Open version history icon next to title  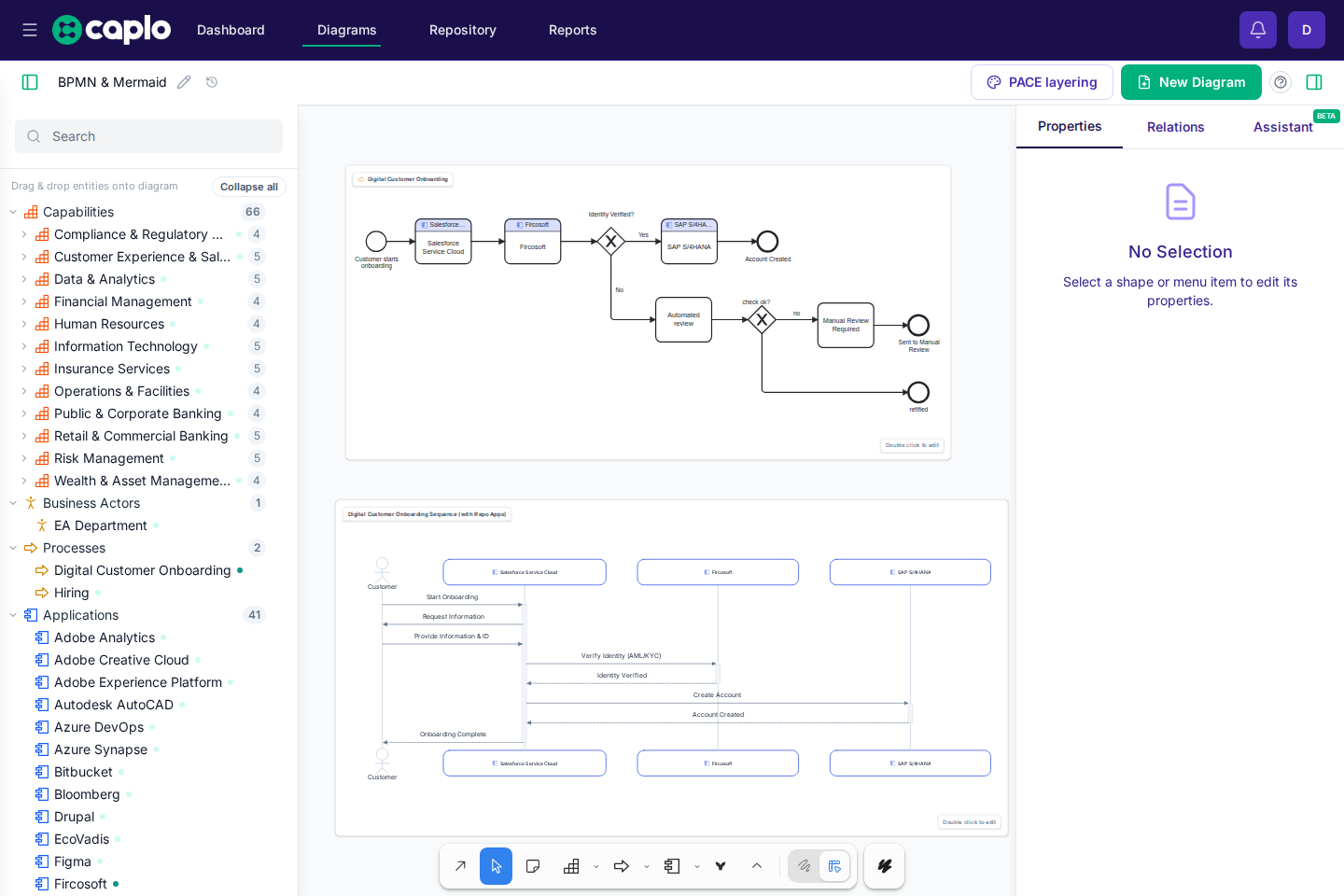[x=212, y=82]
